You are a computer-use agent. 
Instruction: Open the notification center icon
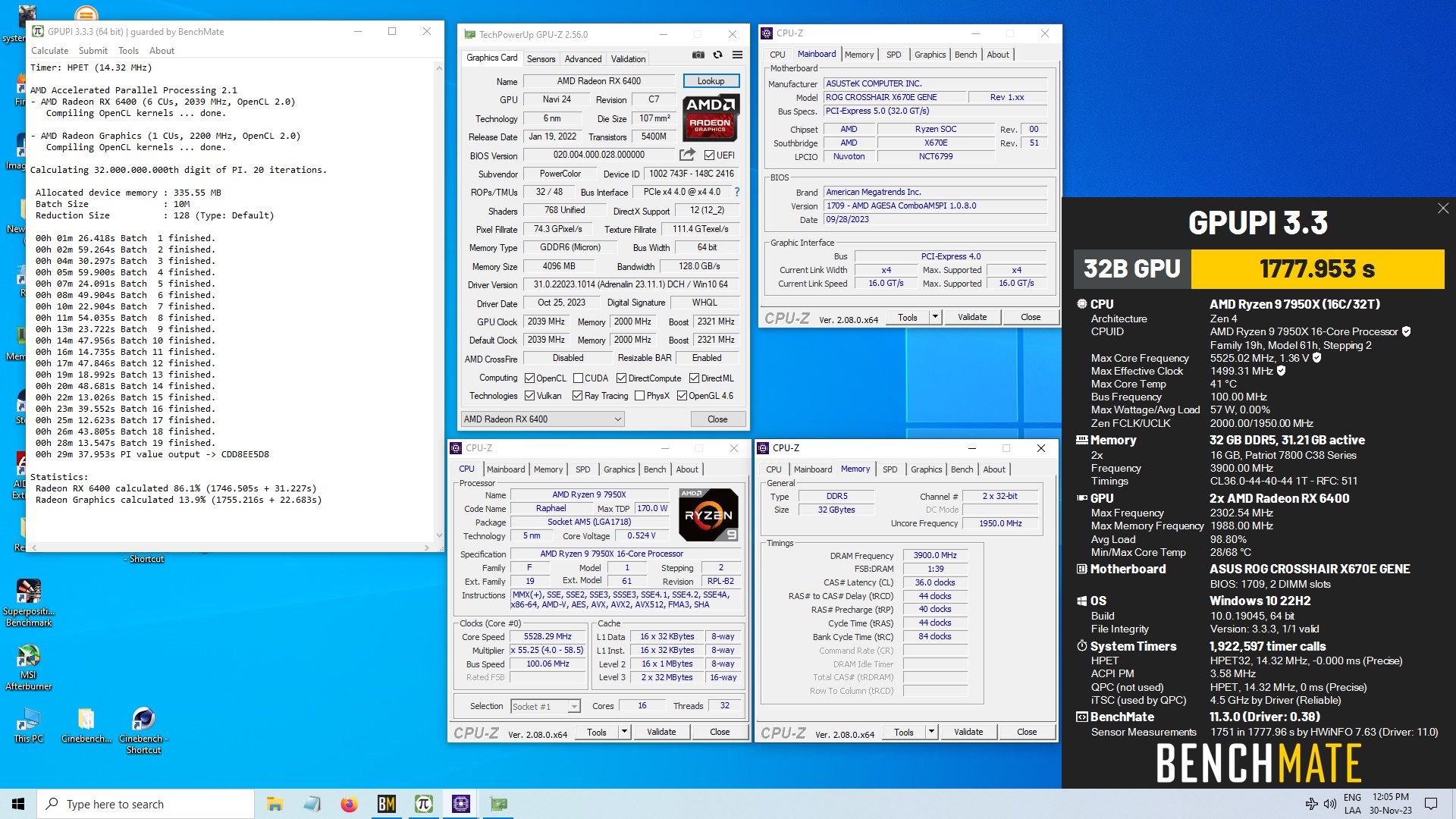[x=1431, y=804]
